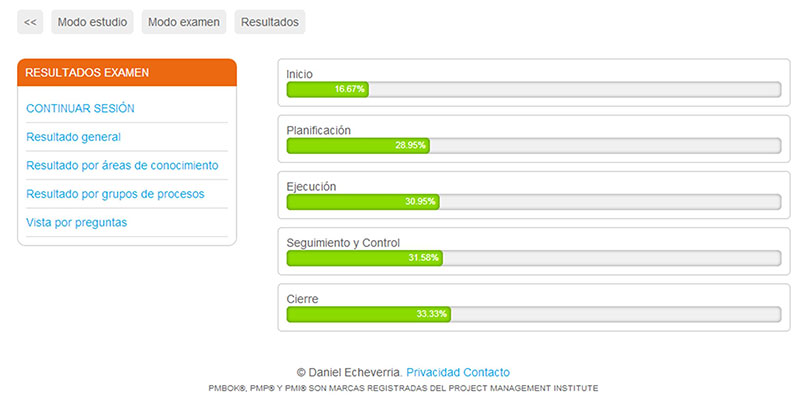Click the Cierre 33.33% progress bar
Screen dimensions: 800x400
pyautogui.click(x=534, y=314)
